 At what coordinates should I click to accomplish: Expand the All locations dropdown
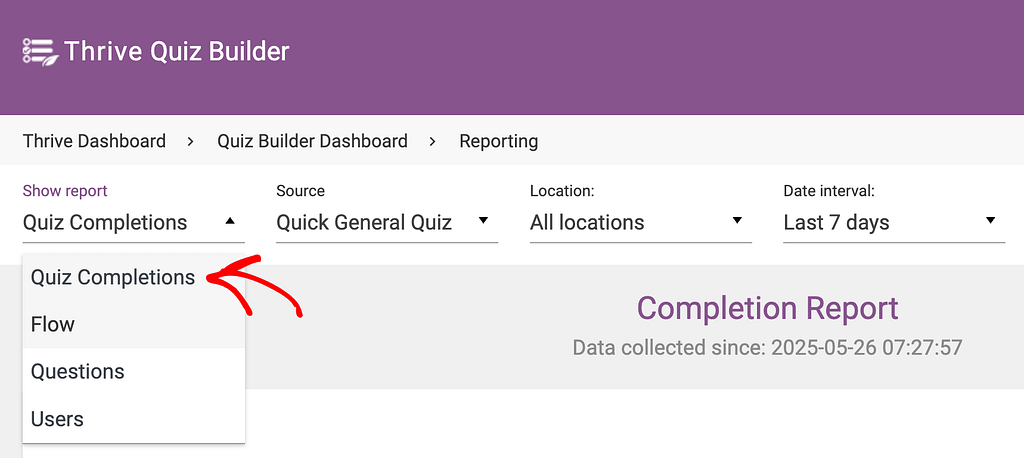point(641,223)
